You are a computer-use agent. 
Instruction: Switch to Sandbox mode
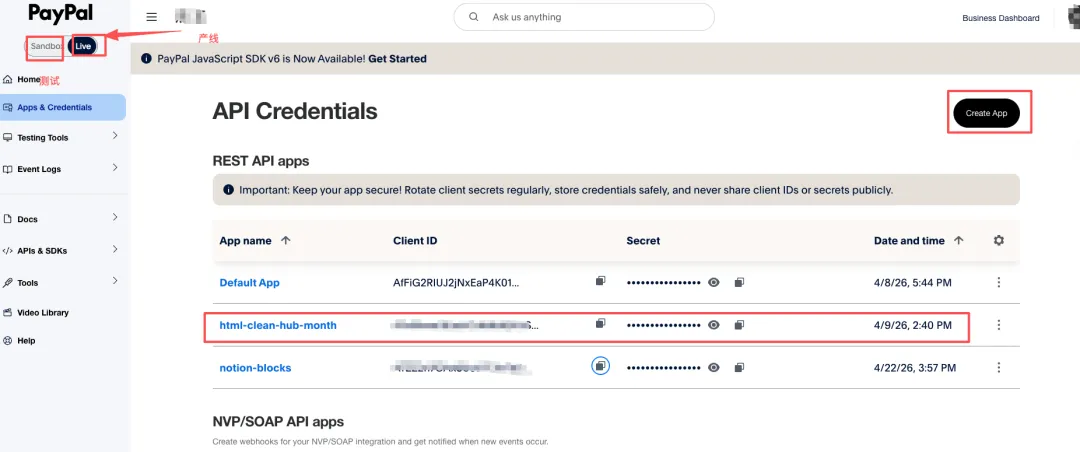coord(46,46)
